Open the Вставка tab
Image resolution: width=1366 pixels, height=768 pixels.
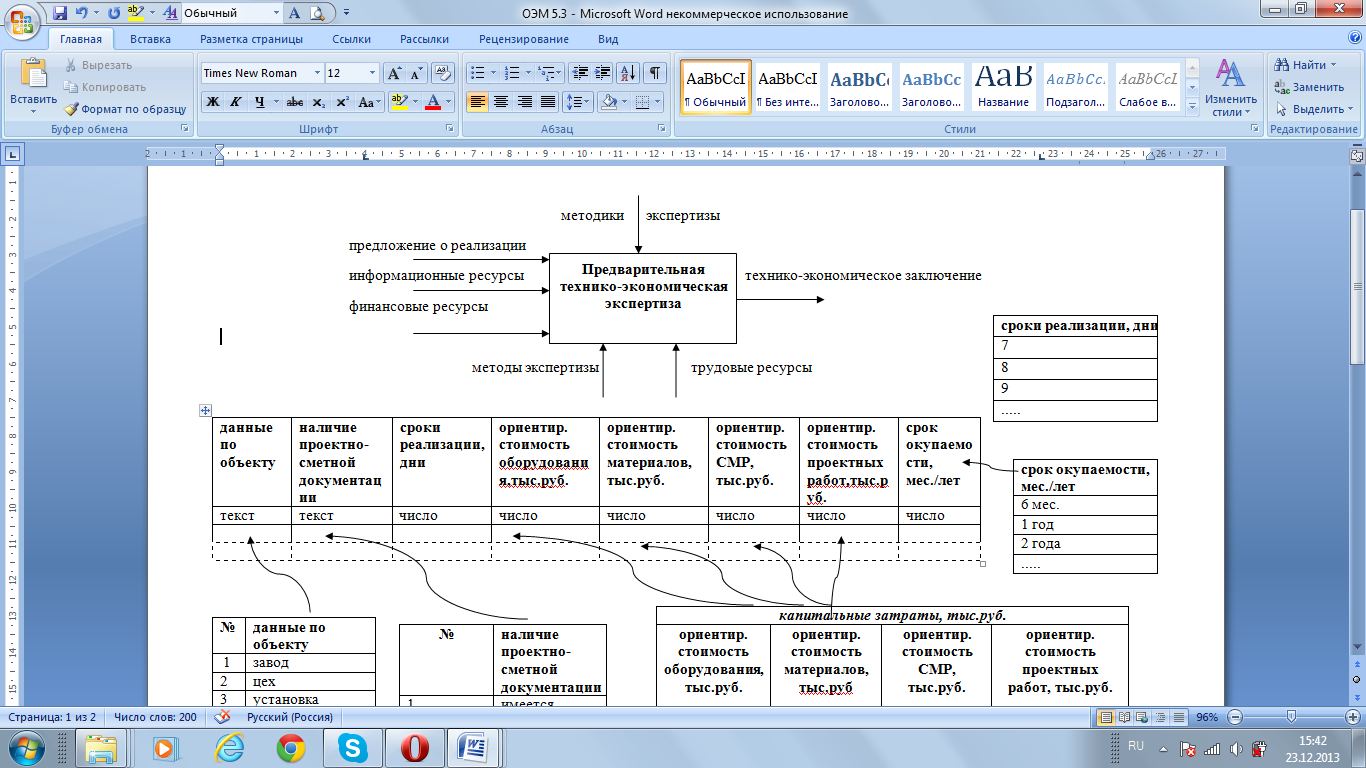(x=150, y=40)
